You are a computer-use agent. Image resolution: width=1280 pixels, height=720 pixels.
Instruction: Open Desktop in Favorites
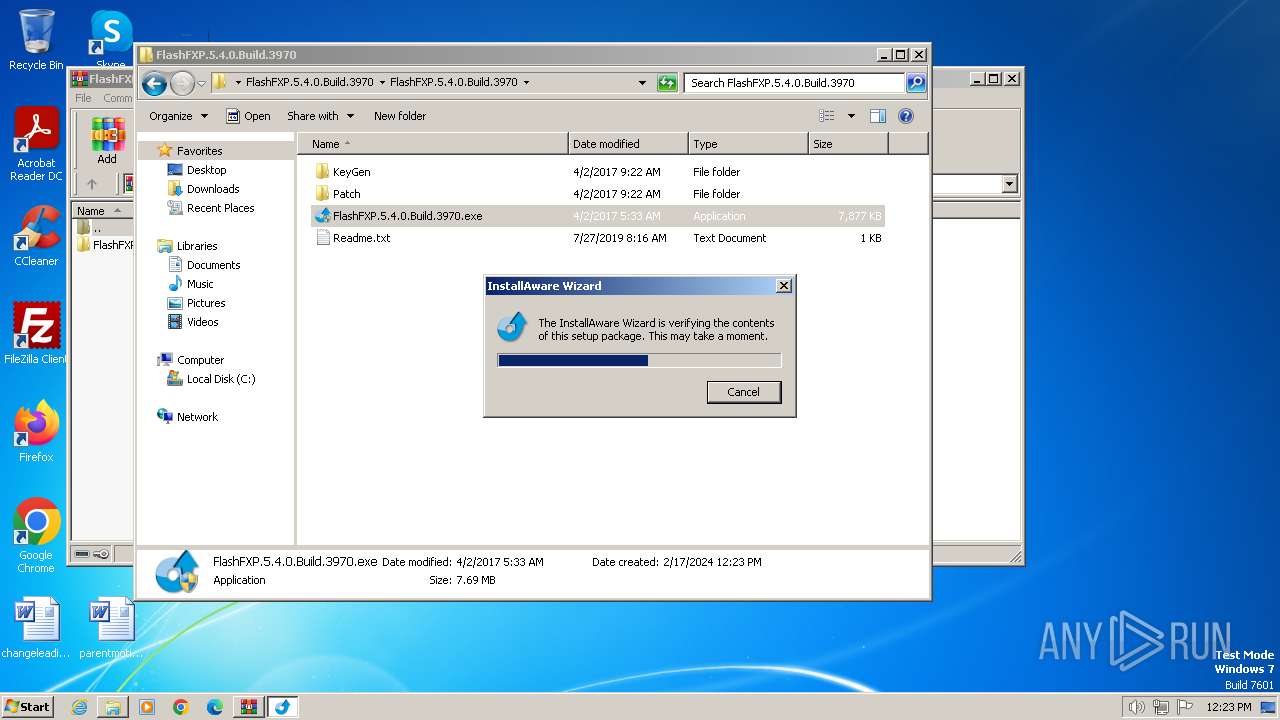(x=206, y=170)
